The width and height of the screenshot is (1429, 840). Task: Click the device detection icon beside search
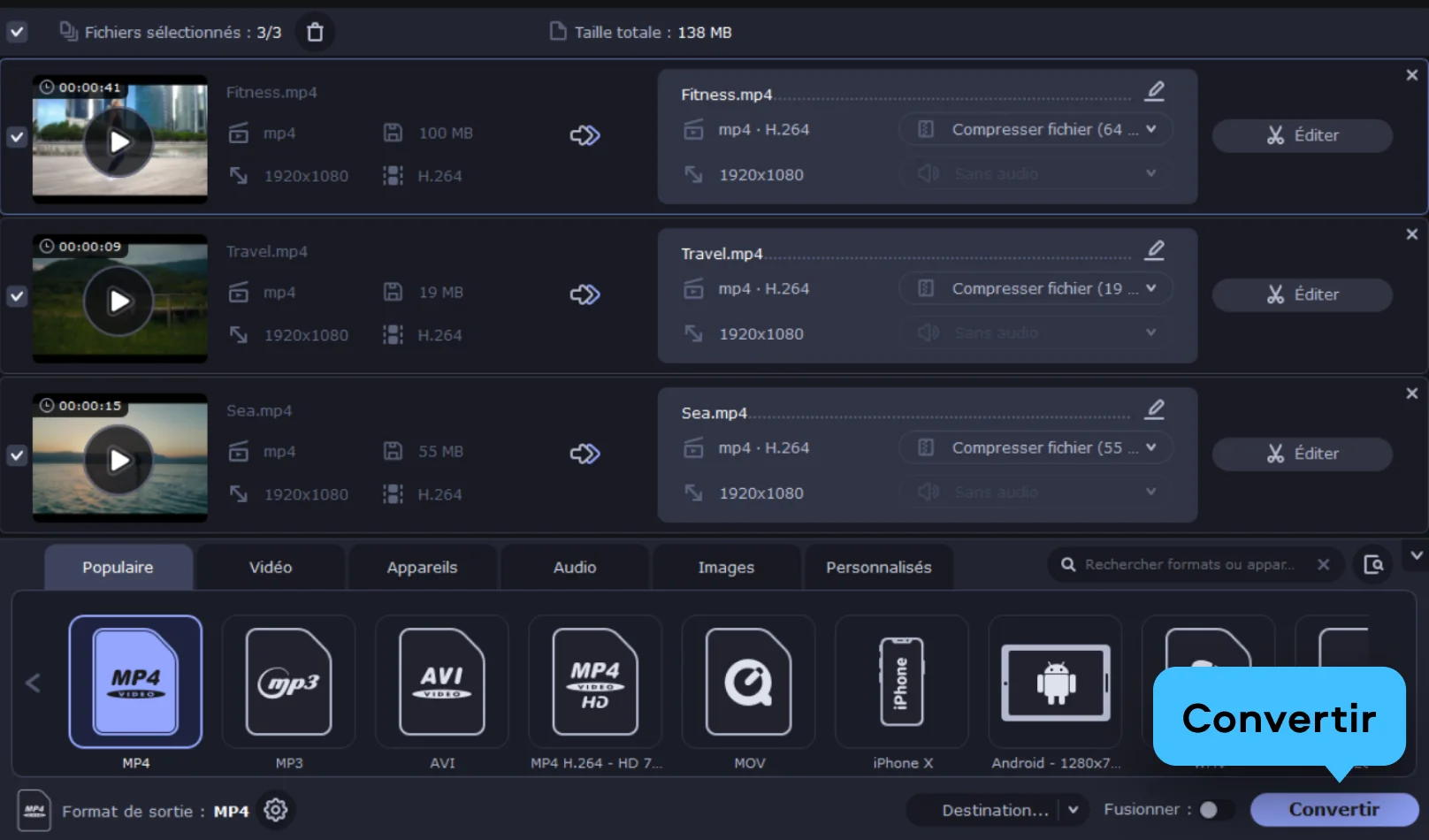click(x=1372, y=564)
